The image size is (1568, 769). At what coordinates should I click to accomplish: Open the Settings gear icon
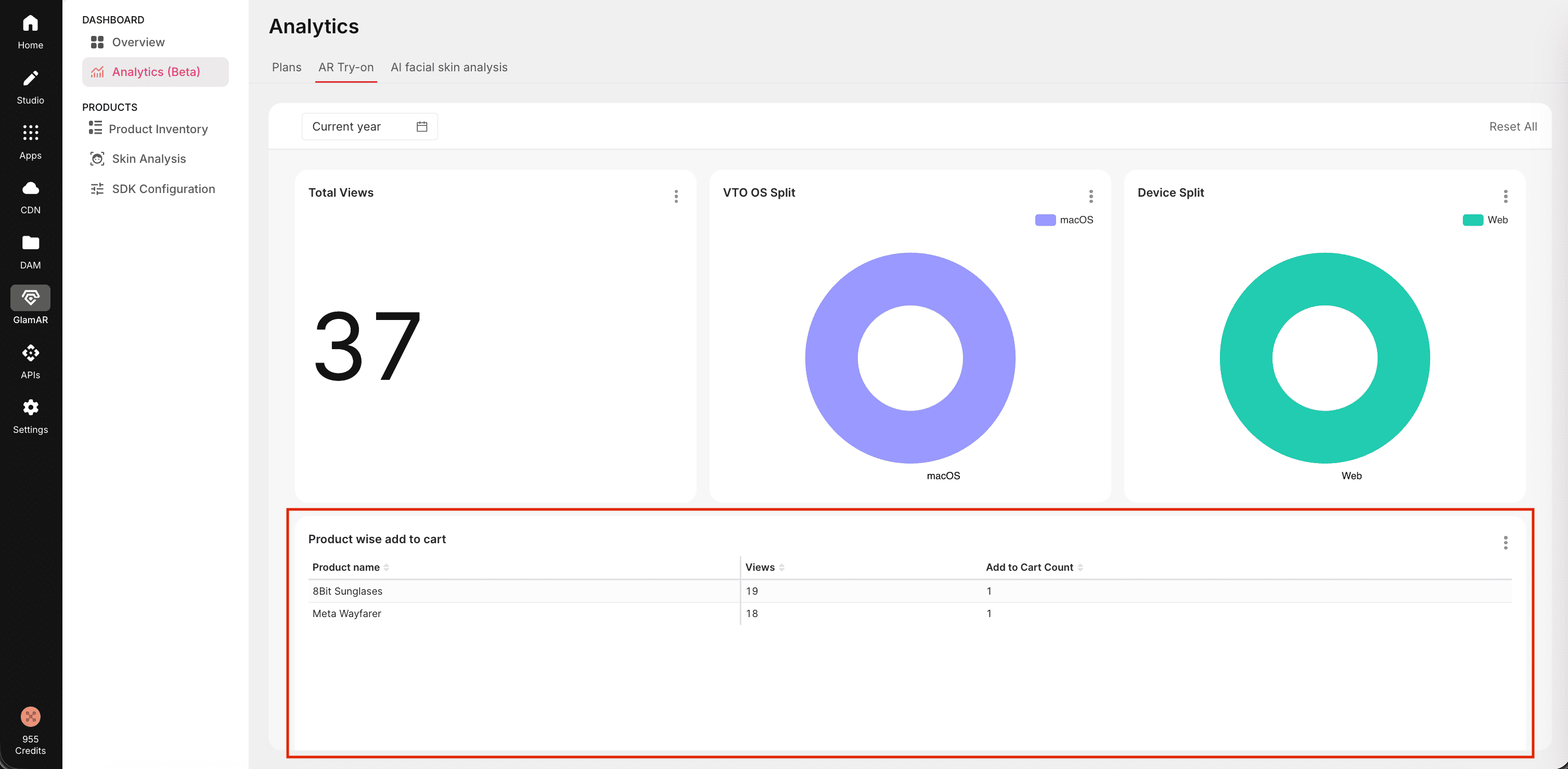31,407
